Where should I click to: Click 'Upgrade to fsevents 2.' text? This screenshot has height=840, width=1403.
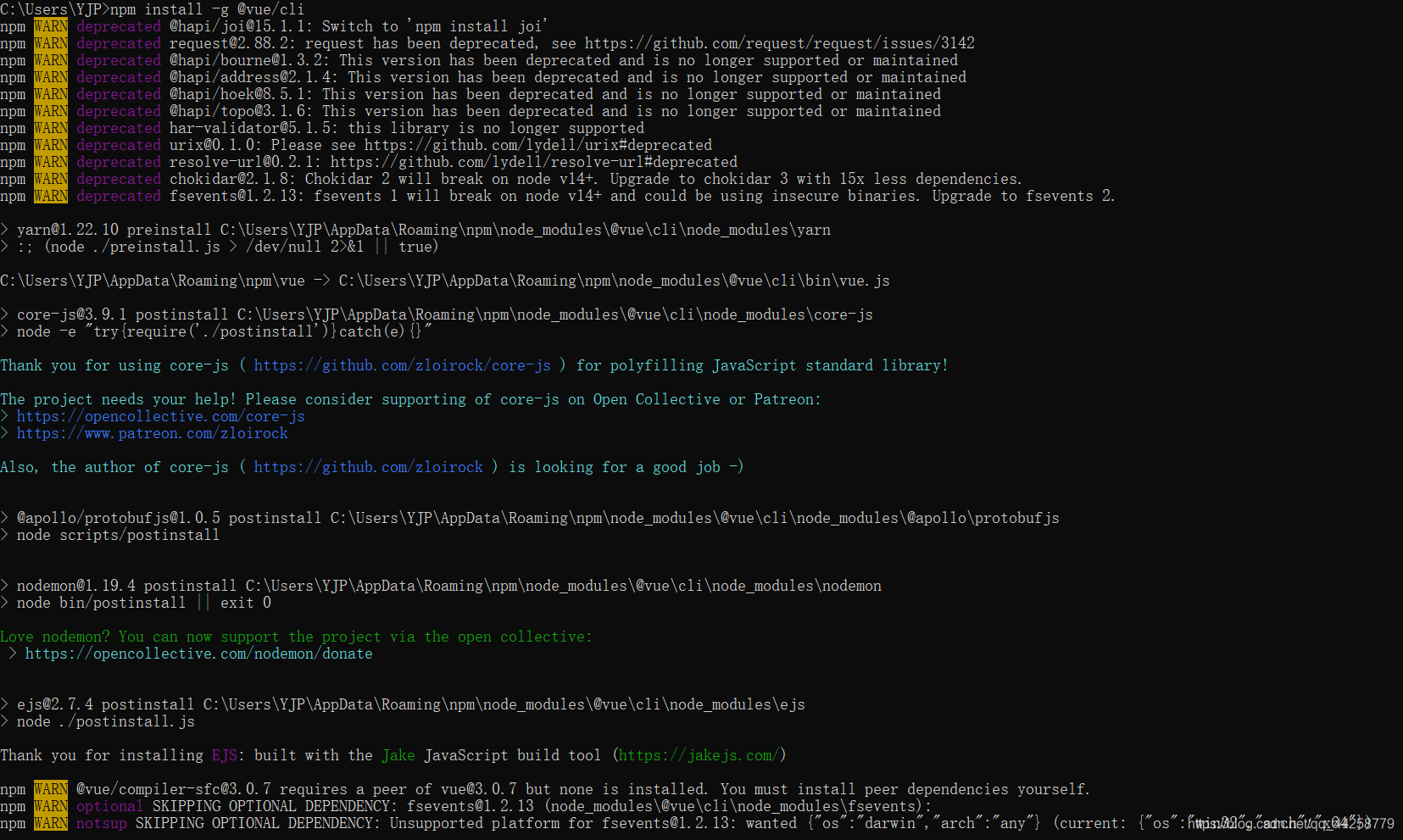pyautogui.click(x=1023, y=196)
